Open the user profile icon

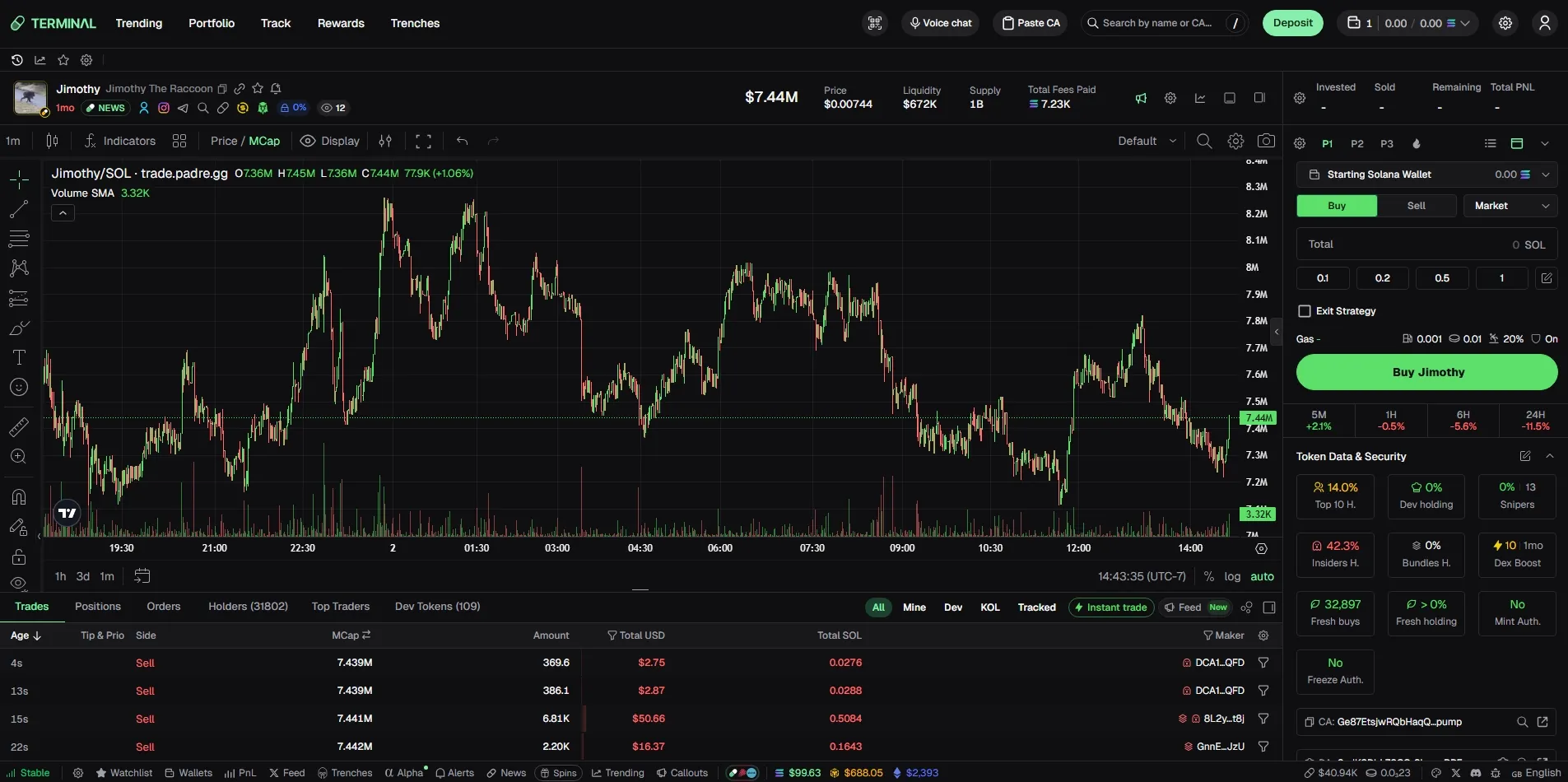pyautogui.click(x=1545, y=23)
